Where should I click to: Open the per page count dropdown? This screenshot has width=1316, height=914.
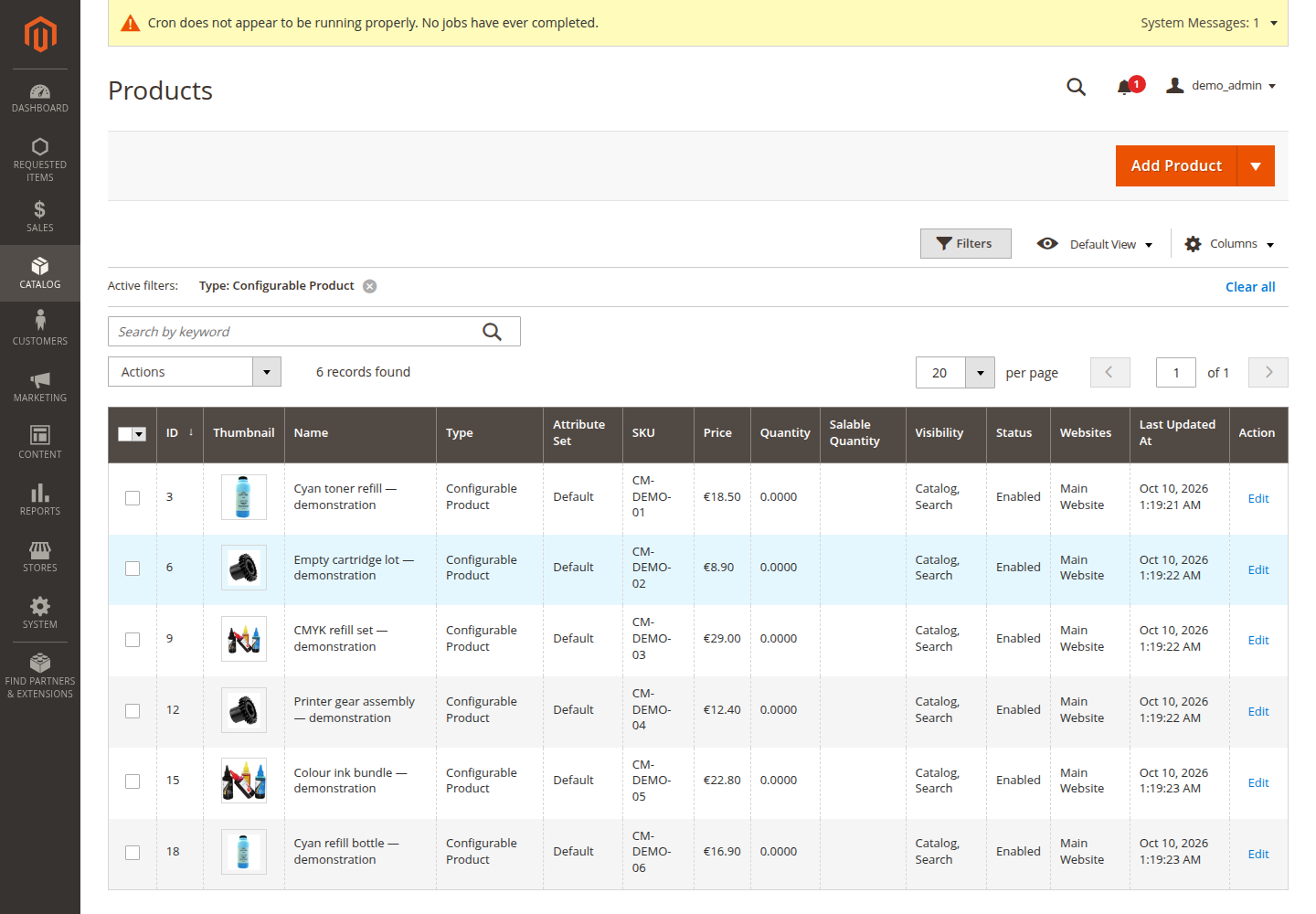pyautogui.click(x=981, y=373)
